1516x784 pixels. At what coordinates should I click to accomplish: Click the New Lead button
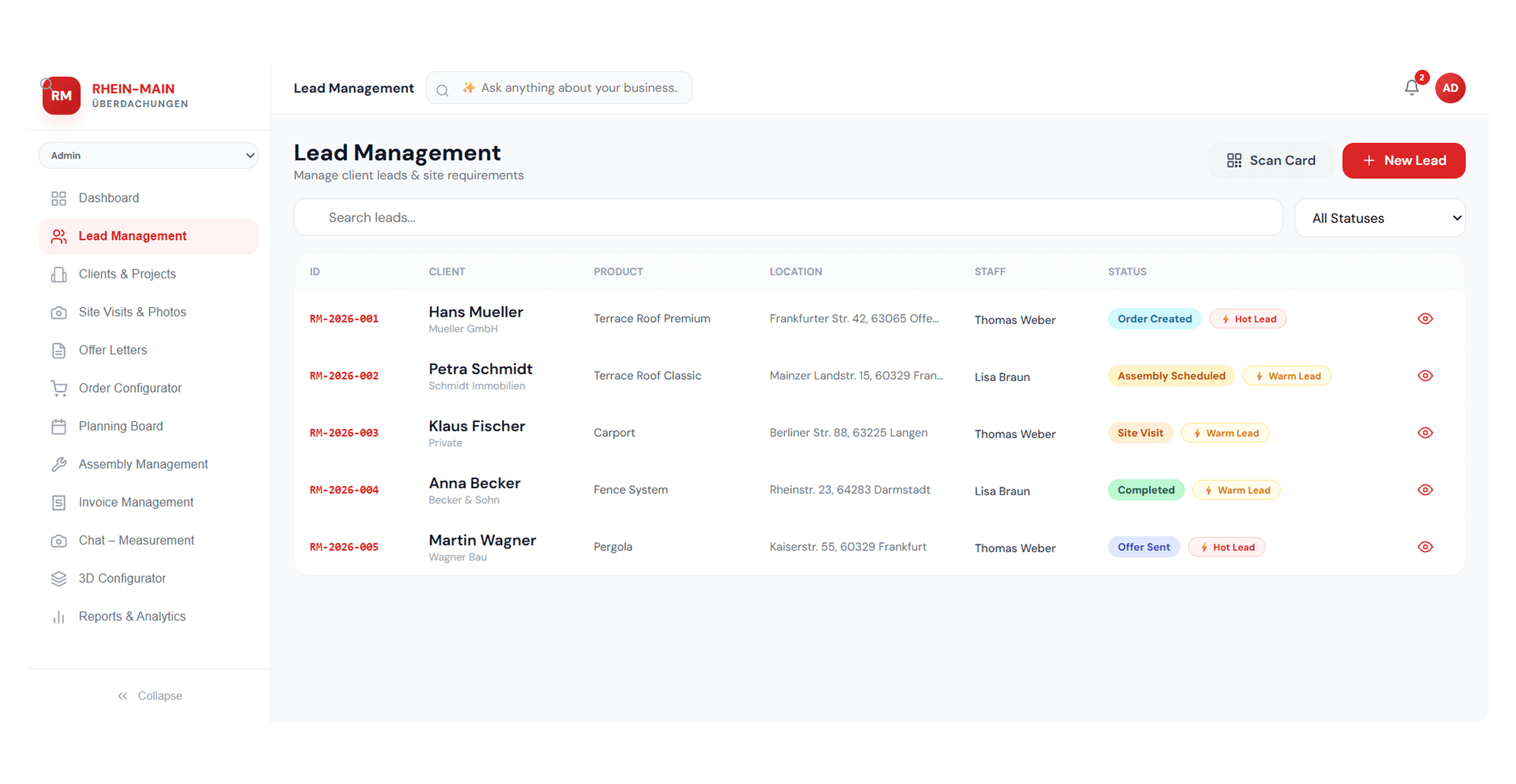coord(1404,160)
